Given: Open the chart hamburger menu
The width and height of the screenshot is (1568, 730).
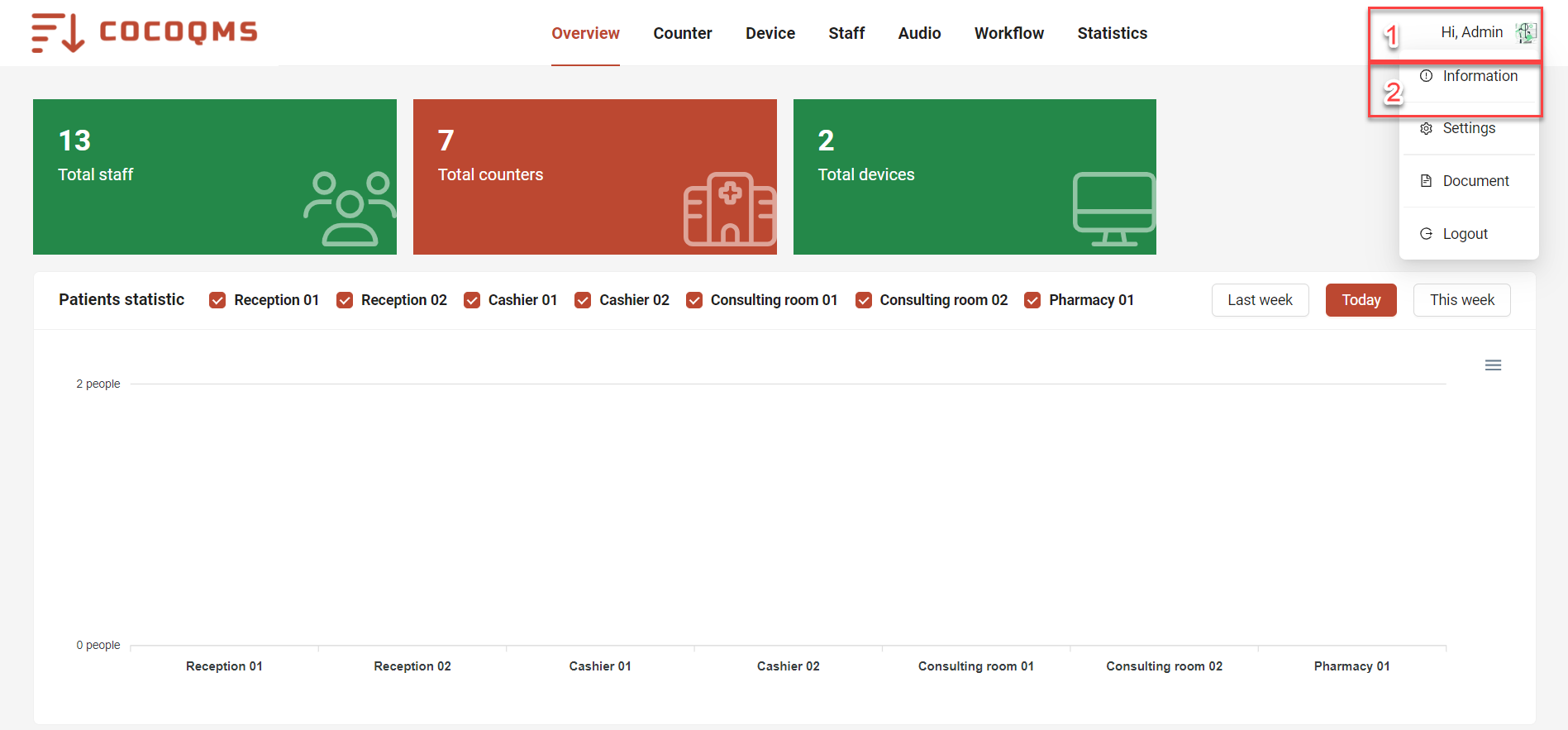Looking at the screenshot, I should tap(1493, 365).
